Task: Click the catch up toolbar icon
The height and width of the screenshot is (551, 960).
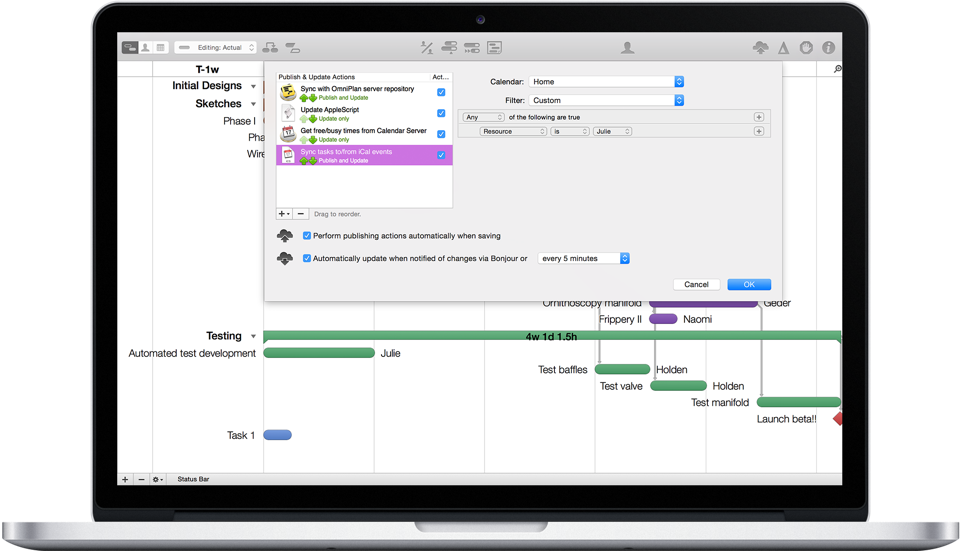Action: (x=449, y=48)
